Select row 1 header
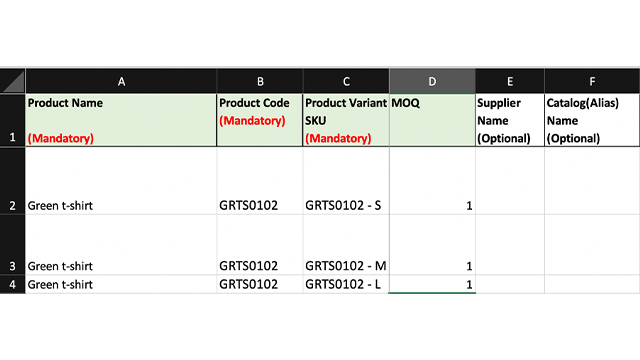 (x=13, y=120)
